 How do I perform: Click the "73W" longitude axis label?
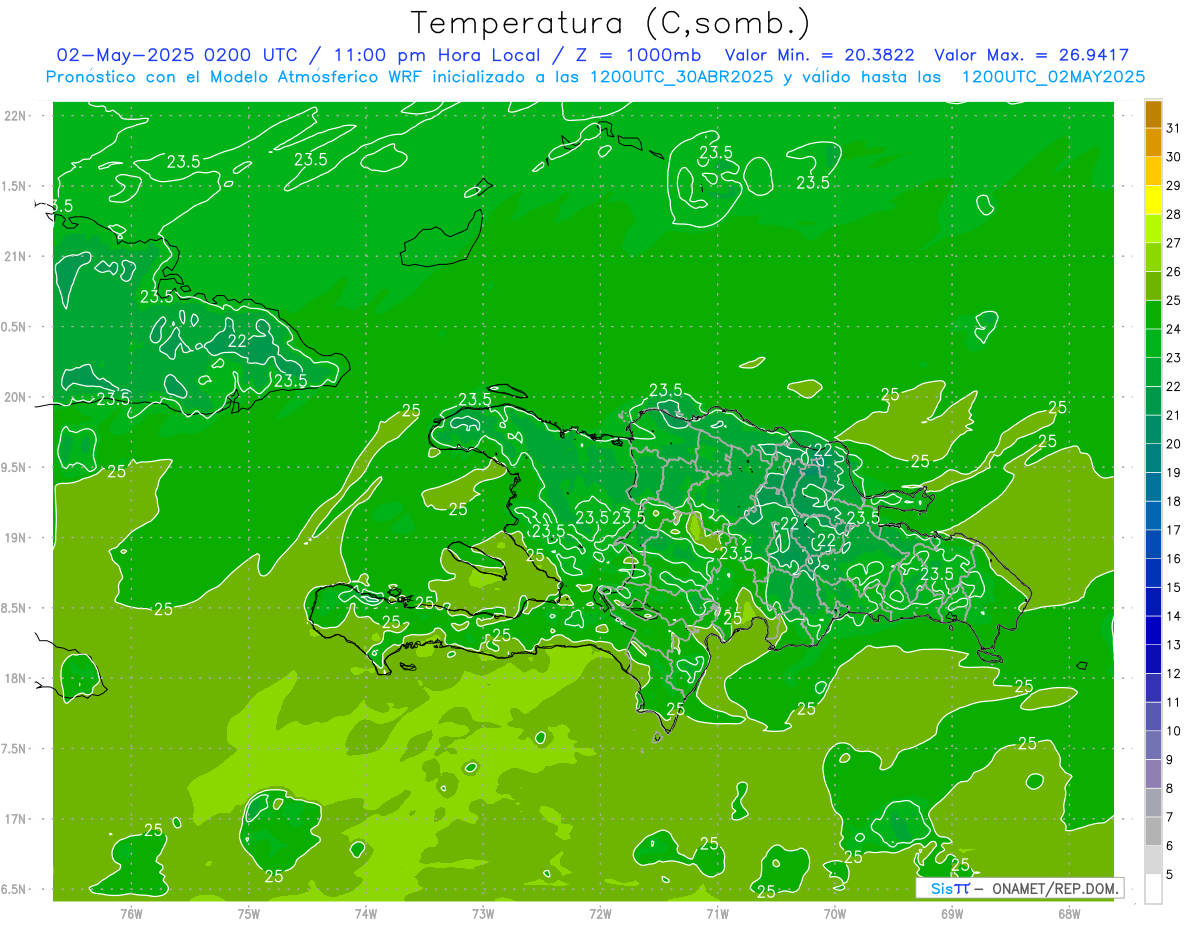pos(482,913)
